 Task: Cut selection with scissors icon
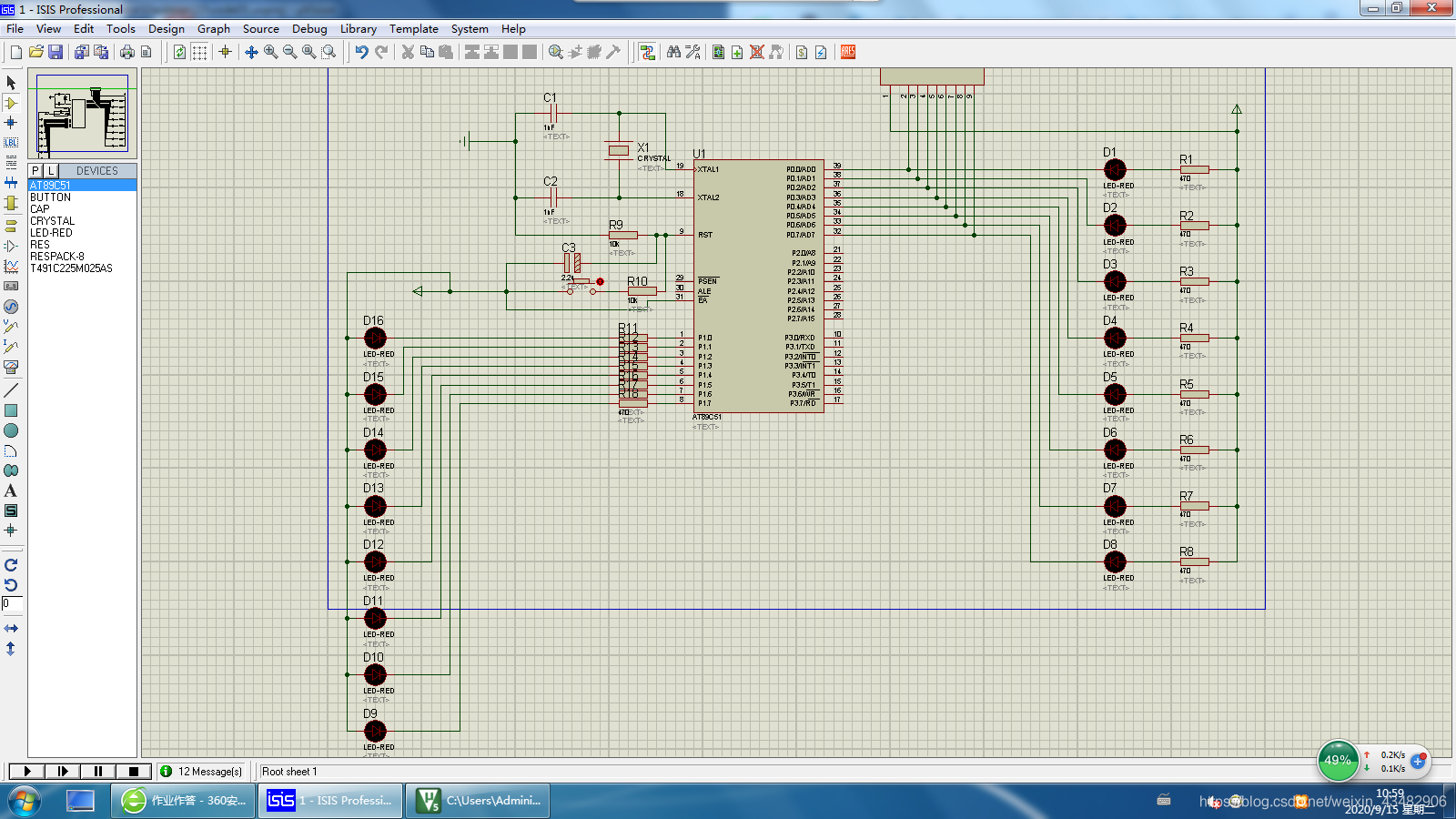point(408,53)
